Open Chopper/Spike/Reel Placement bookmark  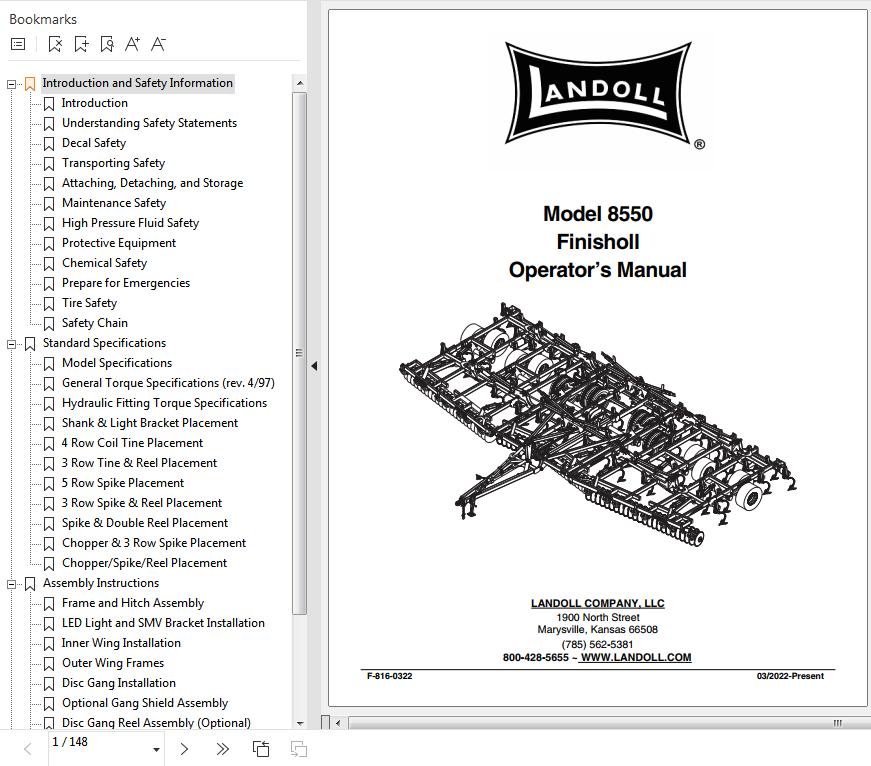[x=144, y=563]
